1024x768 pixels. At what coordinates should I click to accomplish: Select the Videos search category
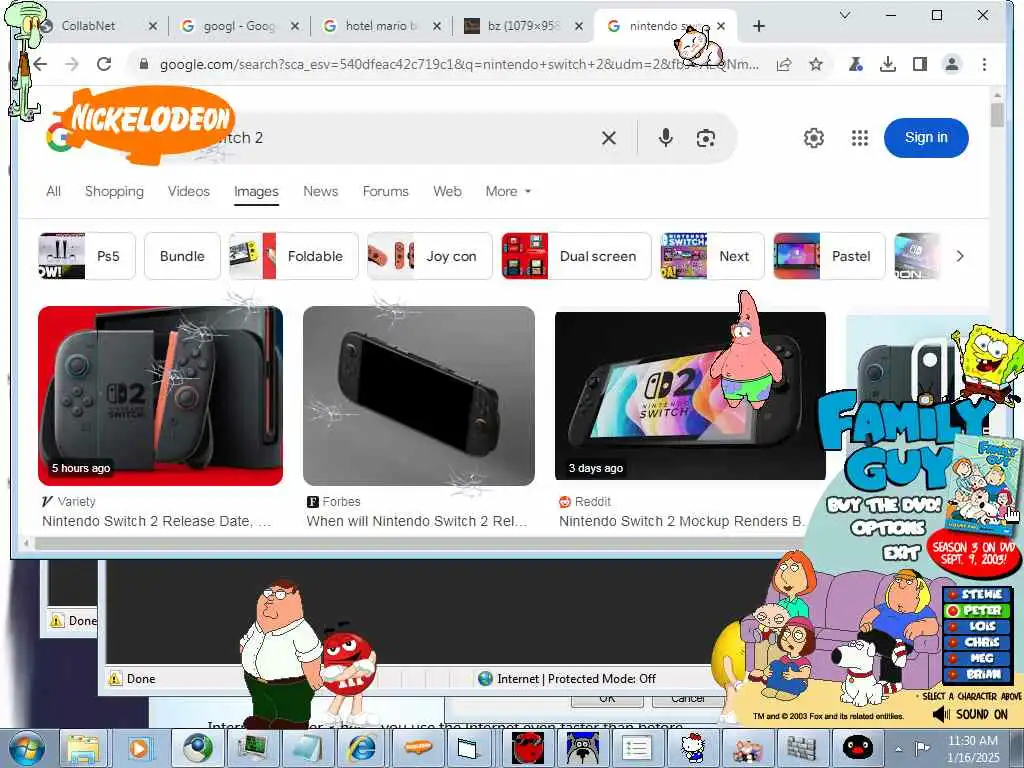(189, 191)
